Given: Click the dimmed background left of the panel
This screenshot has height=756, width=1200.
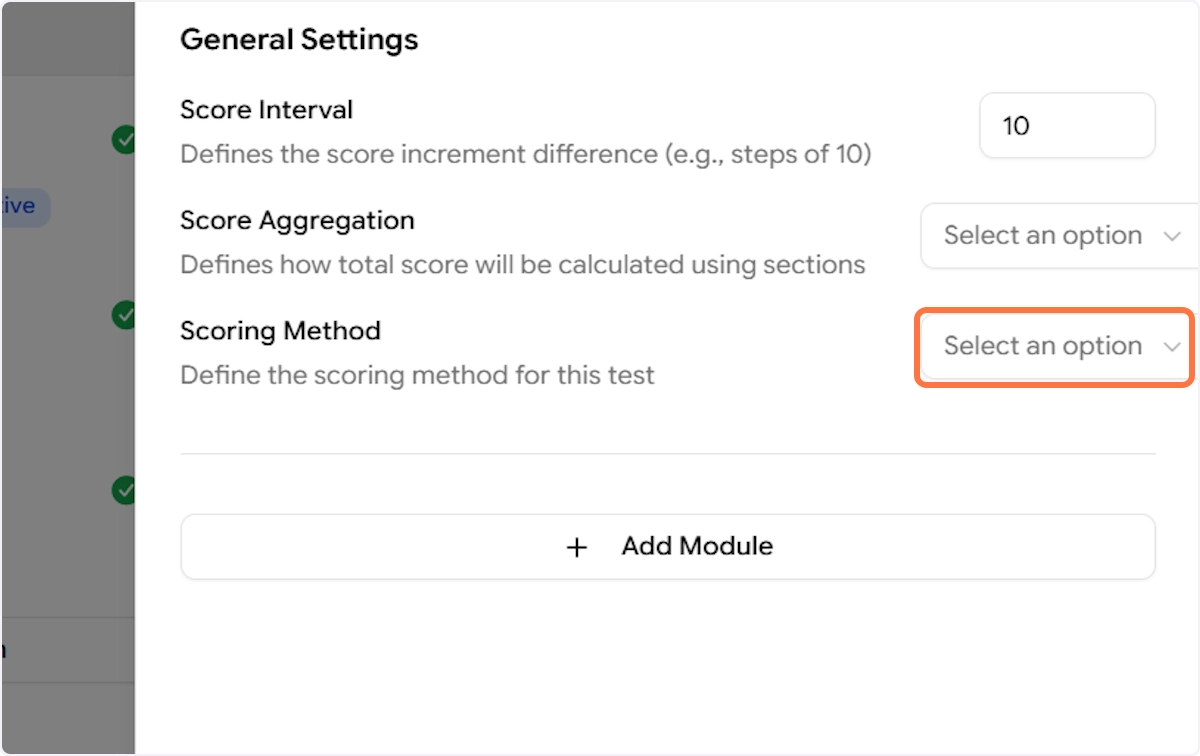Looking at the screenshot, I should 60,400.
